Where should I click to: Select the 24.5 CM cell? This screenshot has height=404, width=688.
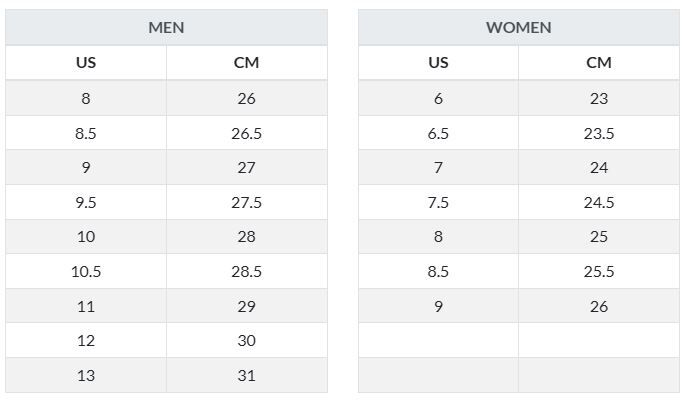click(598, 202)
